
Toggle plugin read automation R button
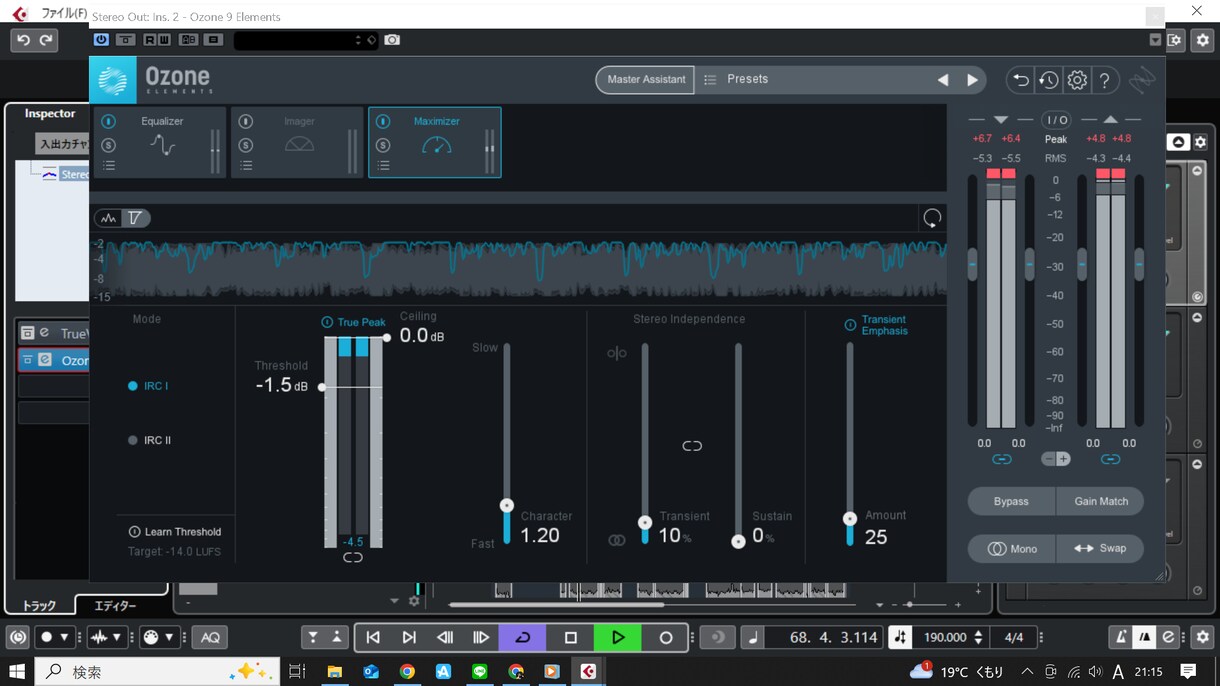point(150,40)
